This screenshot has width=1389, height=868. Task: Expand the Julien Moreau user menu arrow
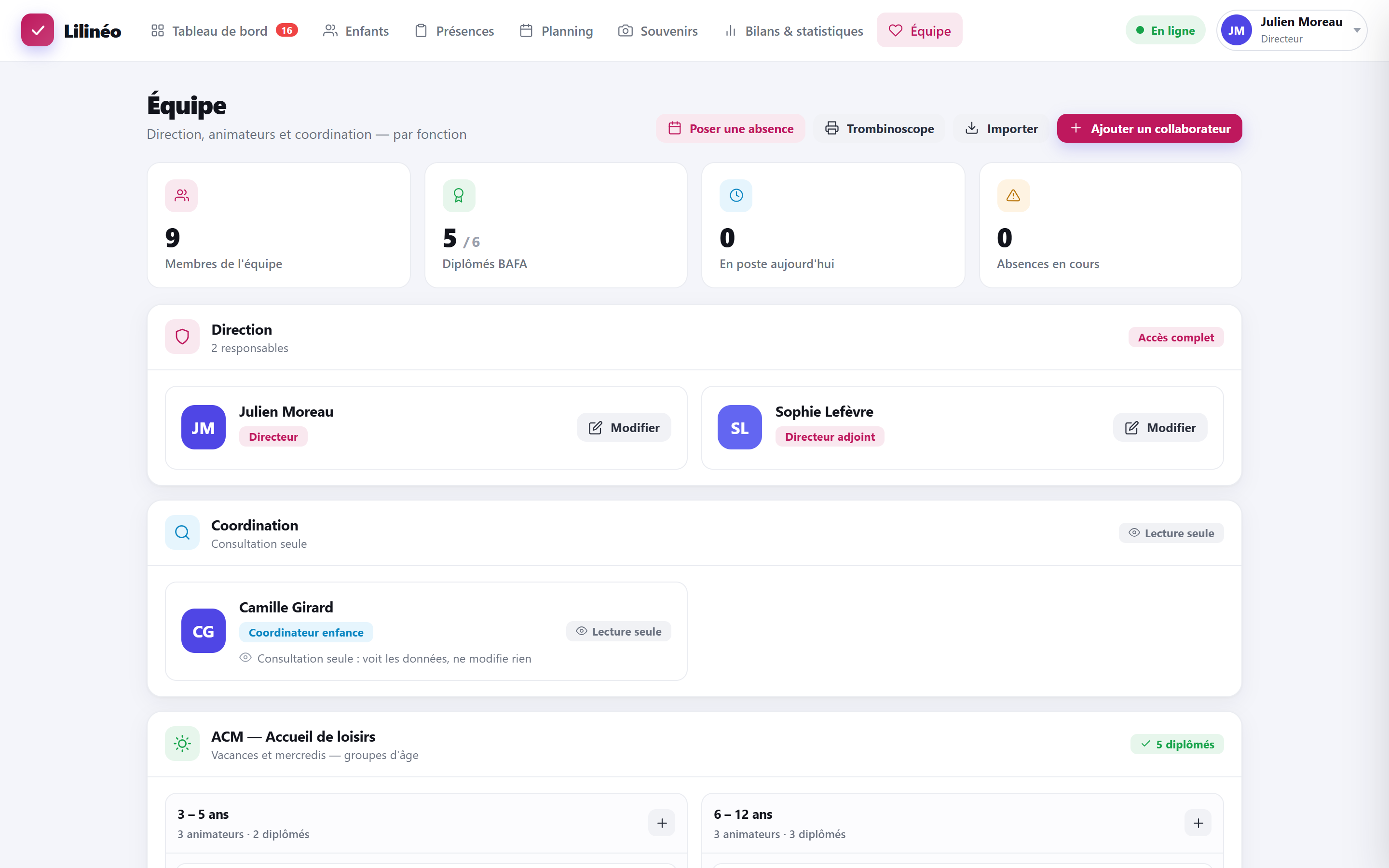pos(1357,30)
